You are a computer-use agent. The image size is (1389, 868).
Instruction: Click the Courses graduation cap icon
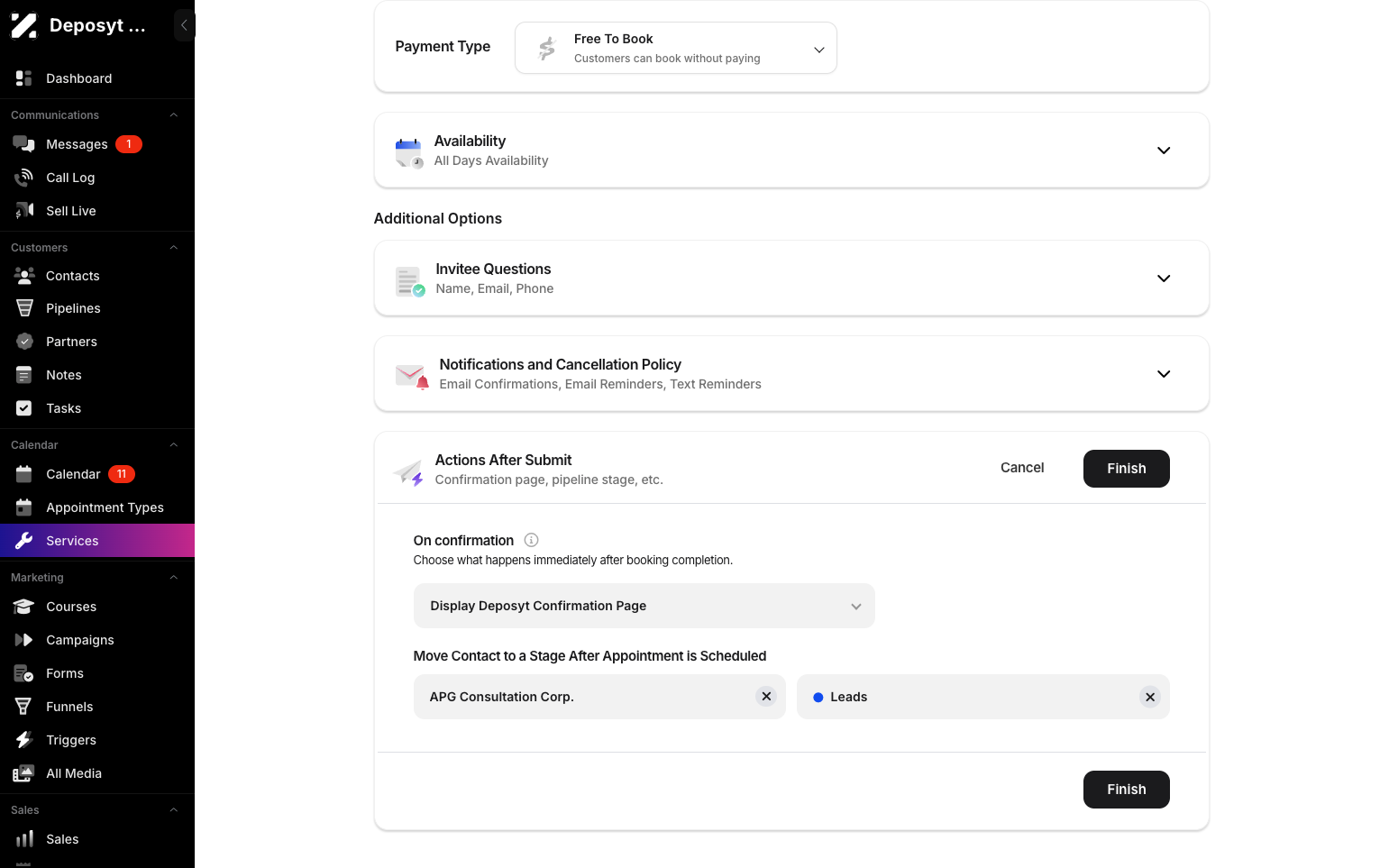click(24, 607)
